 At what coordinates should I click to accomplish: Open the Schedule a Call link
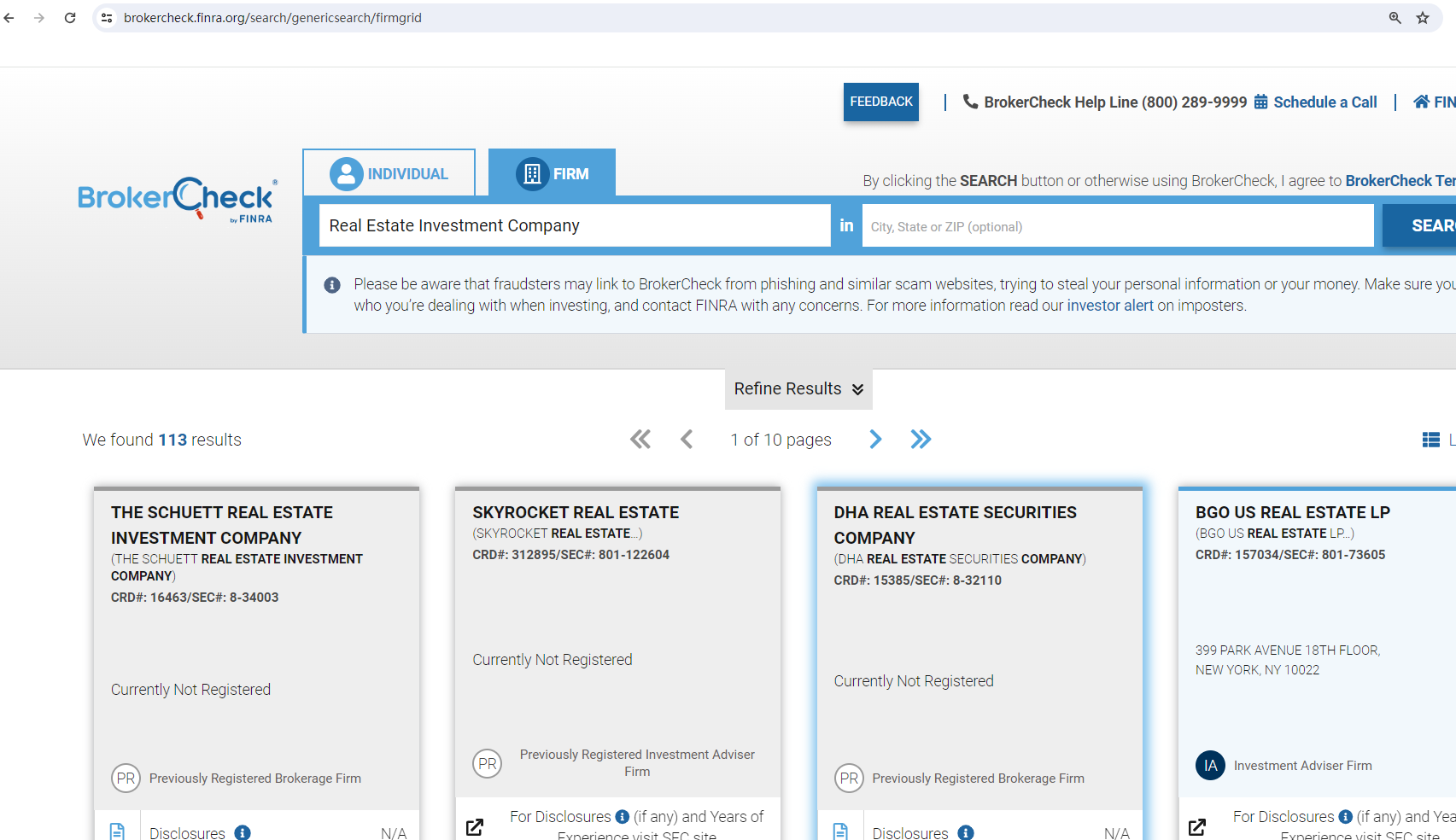coord(1324,102)
